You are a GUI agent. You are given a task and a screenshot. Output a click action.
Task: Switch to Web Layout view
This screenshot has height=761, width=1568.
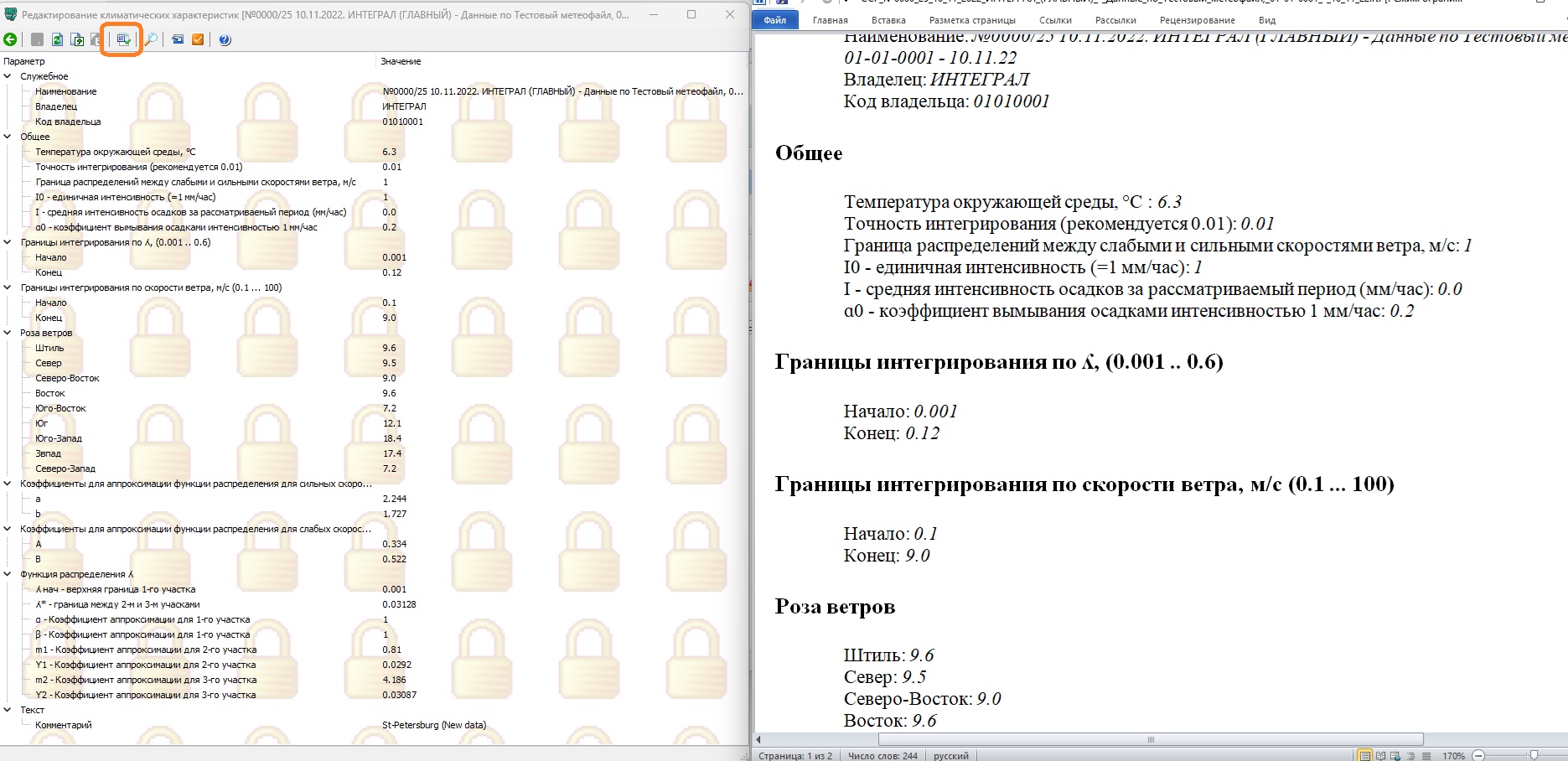point(1396,756)
